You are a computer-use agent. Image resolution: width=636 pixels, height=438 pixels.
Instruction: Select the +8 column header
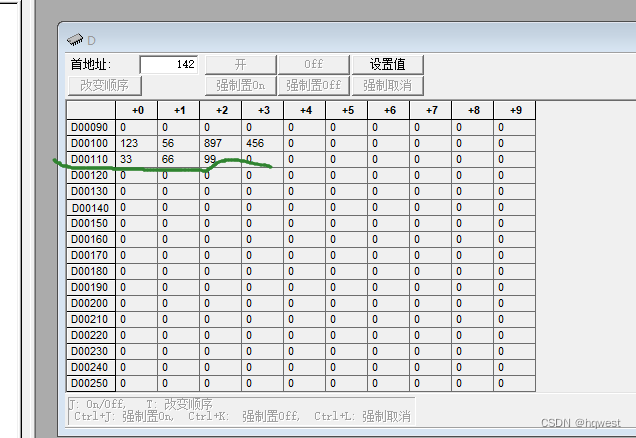click(473, 110)
